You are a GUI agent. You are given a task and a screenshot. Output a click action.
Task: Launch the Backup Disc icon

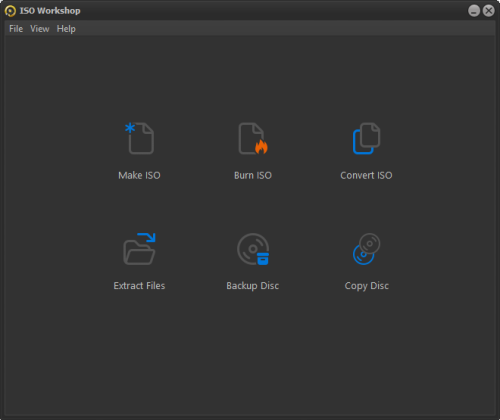pos(253,249)
